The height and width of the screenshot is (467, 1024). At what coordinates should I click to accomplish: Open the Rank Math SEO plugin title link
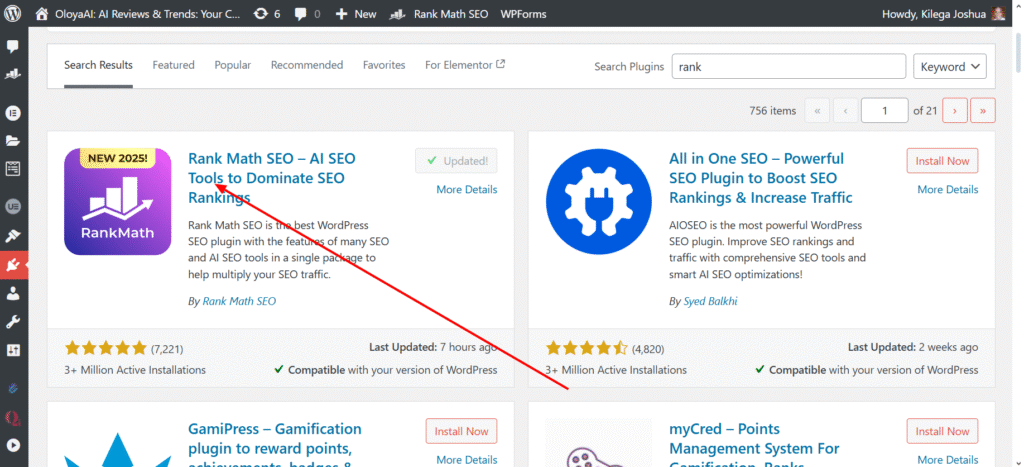(x=272, y=178)
